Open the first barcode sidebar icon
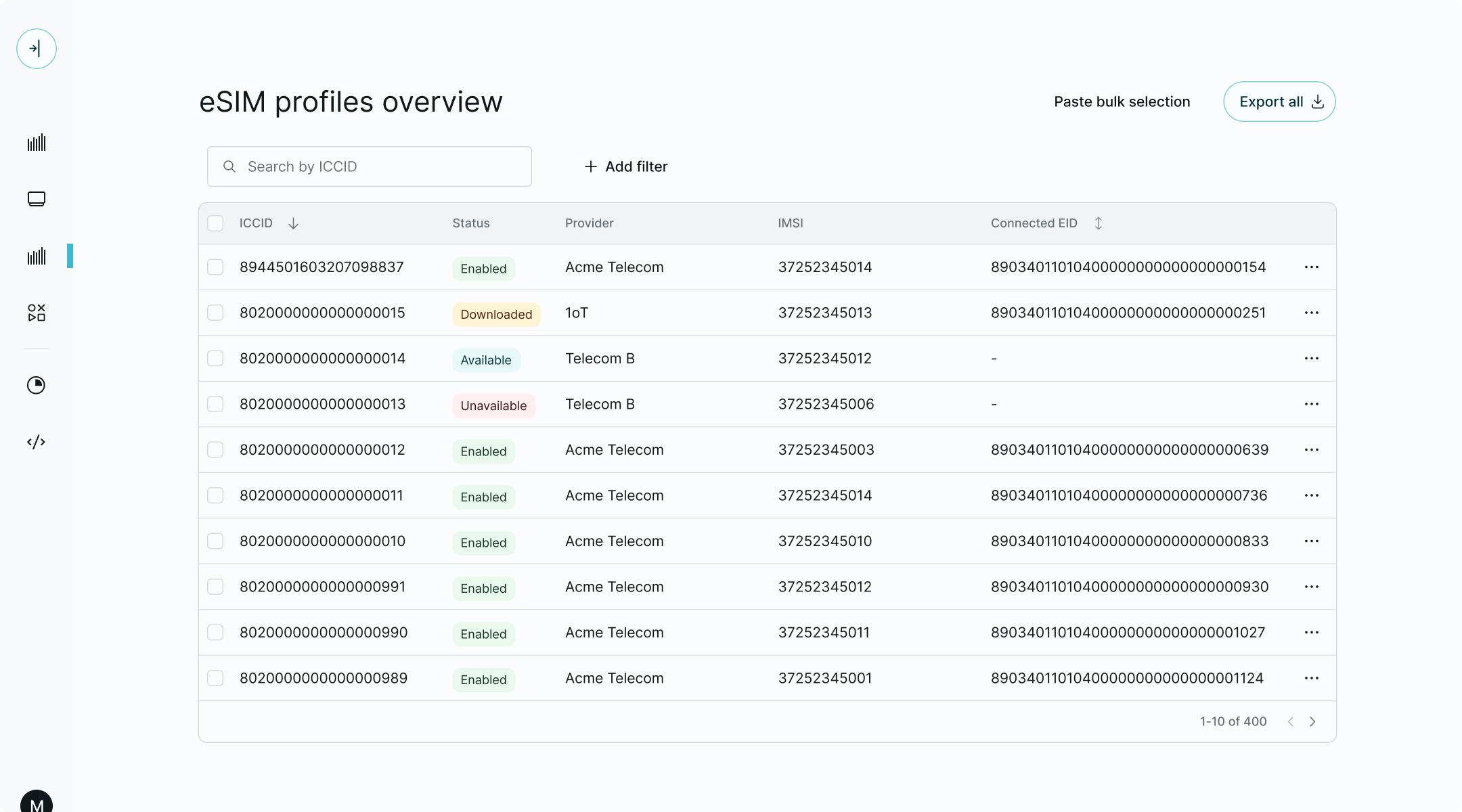1462x812 pixels. coord(37,143)
